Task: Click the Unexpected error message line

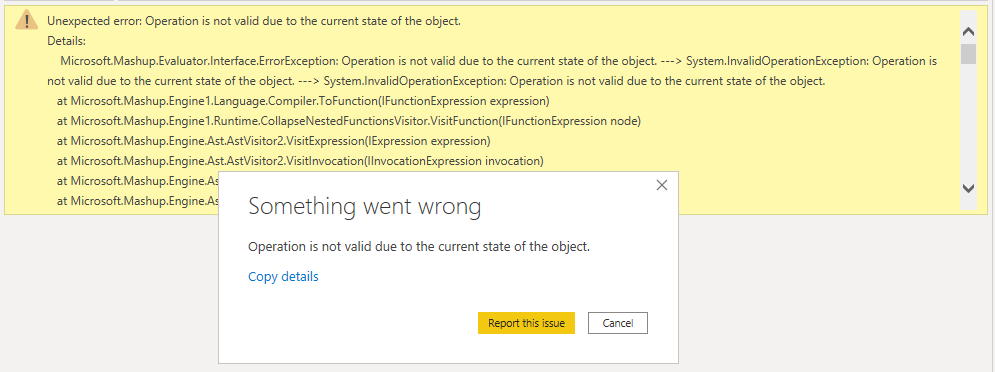Action: [254, 21]
